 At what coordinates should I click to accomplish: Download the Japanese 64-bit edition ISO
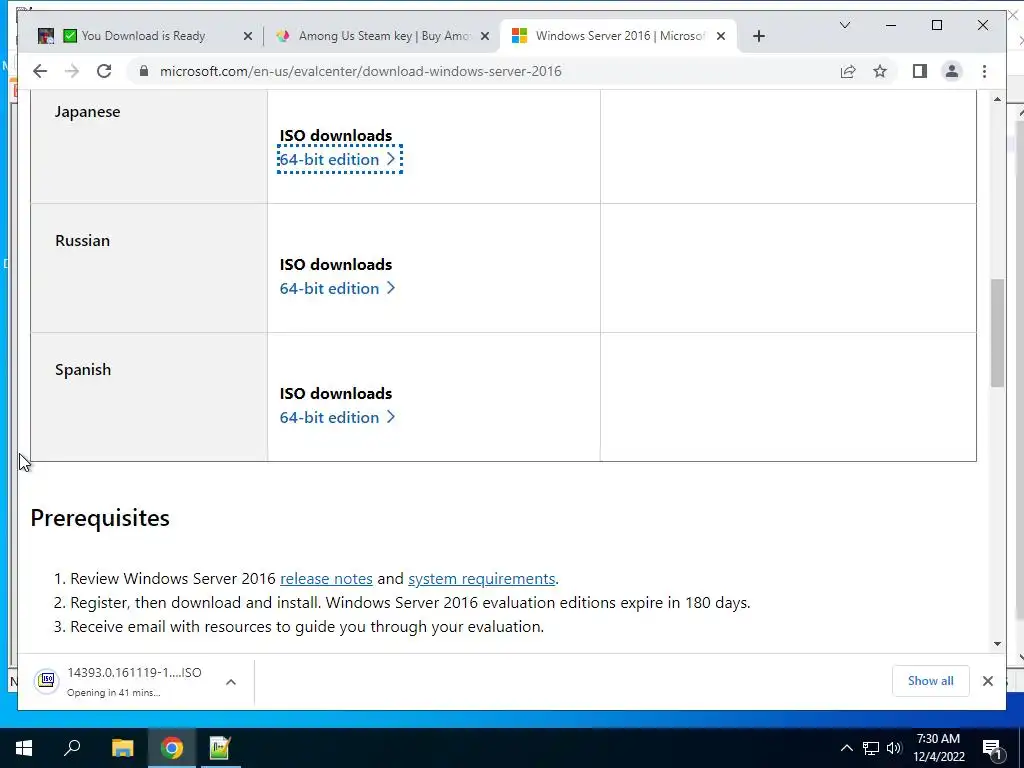click(339, 159)
